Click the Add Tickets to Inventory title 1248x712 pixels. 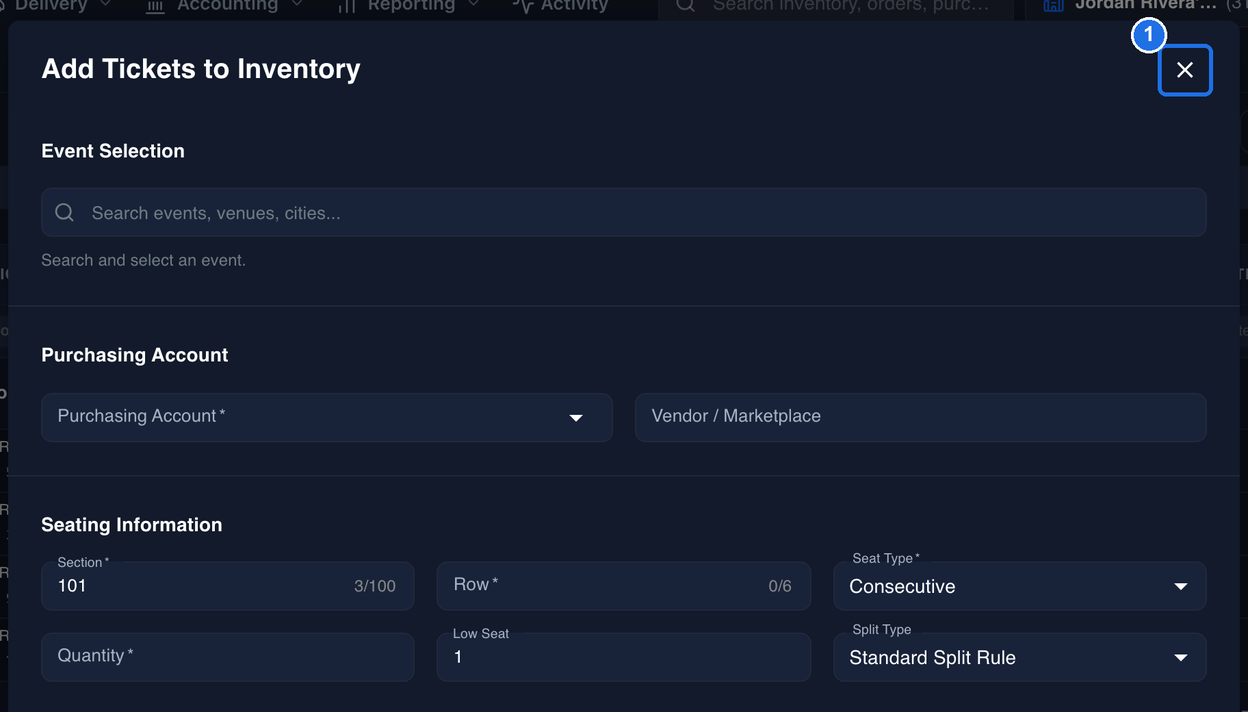point(201,69)
